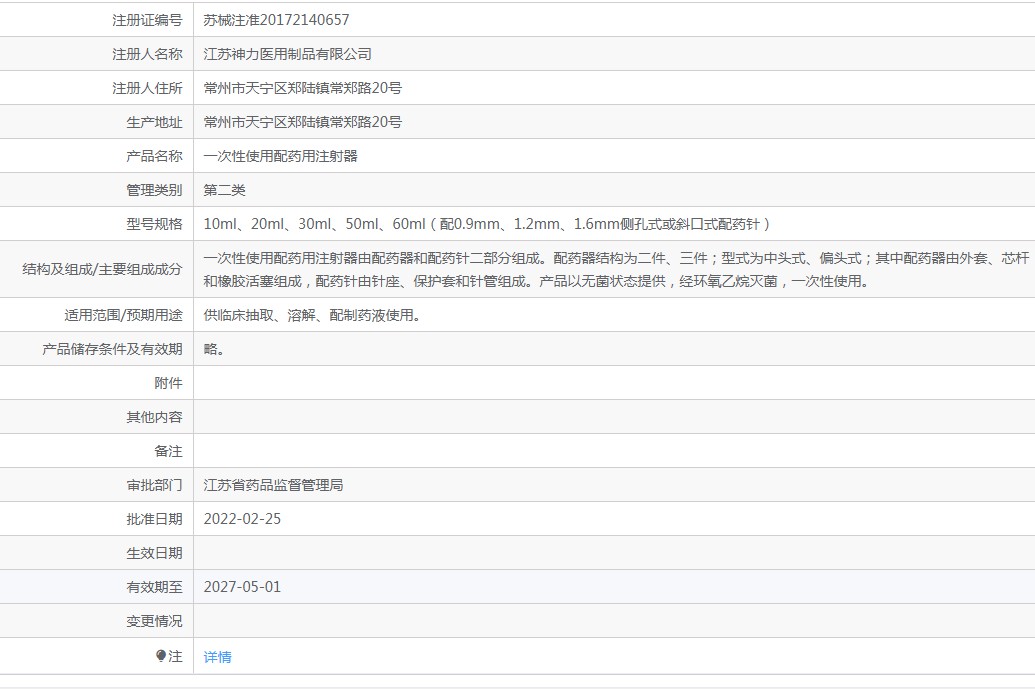The height and width of the screenshot is (689, 1035).
Task: Click the 注册人住所 label
Action: 147,88
